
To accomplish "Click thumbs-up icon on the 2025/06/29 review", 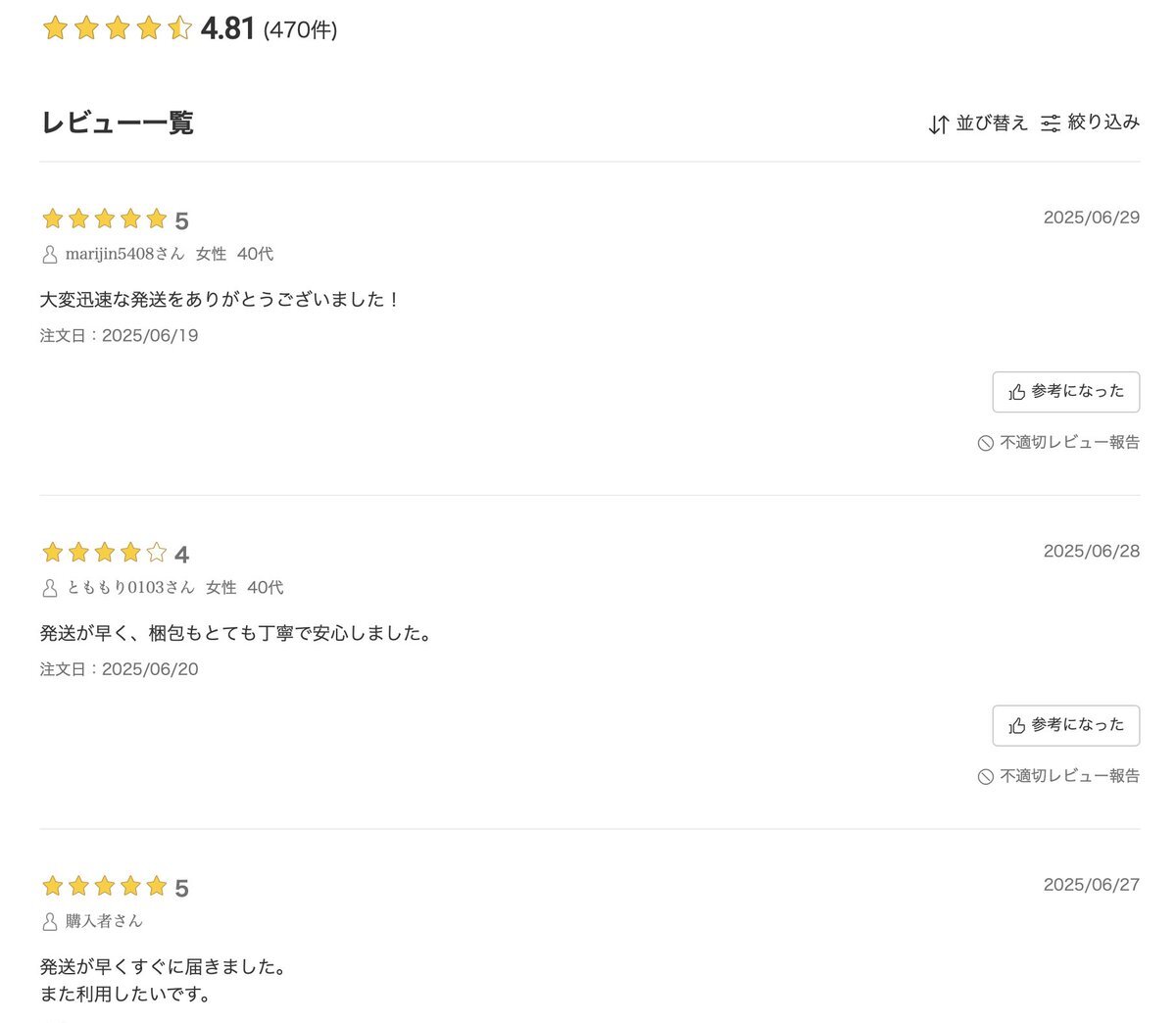I will coord(1017,392).
